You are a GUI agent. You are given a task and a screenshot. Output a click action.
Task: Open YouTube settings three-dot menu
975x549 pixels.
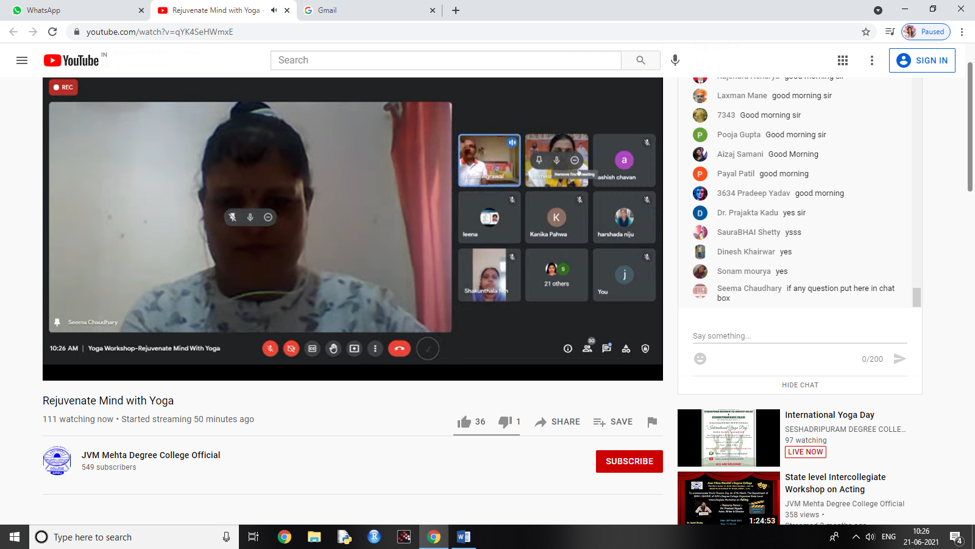pyautogui.click(x=872, y=60)
